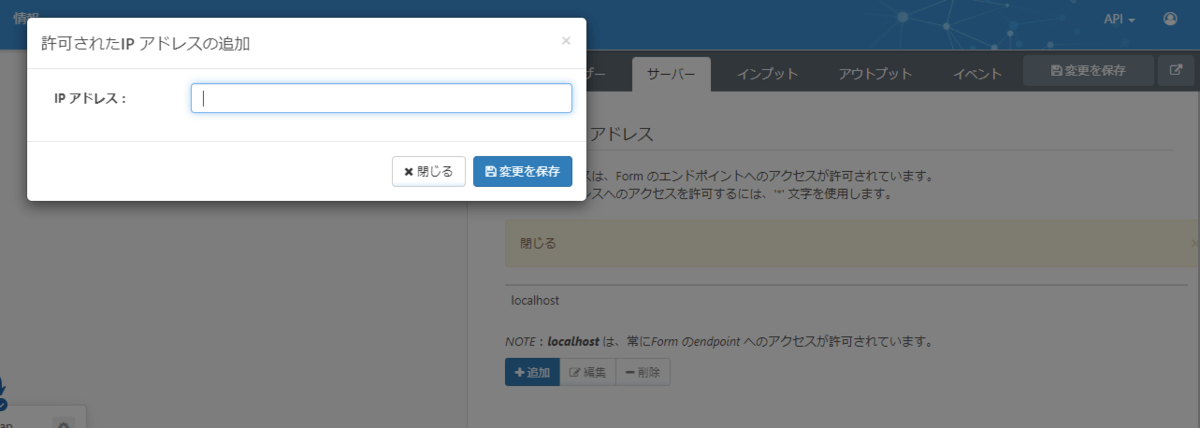The image size is (1200, 428).
Task: Click the minus 削除 button
Action: tap(642, 372)
